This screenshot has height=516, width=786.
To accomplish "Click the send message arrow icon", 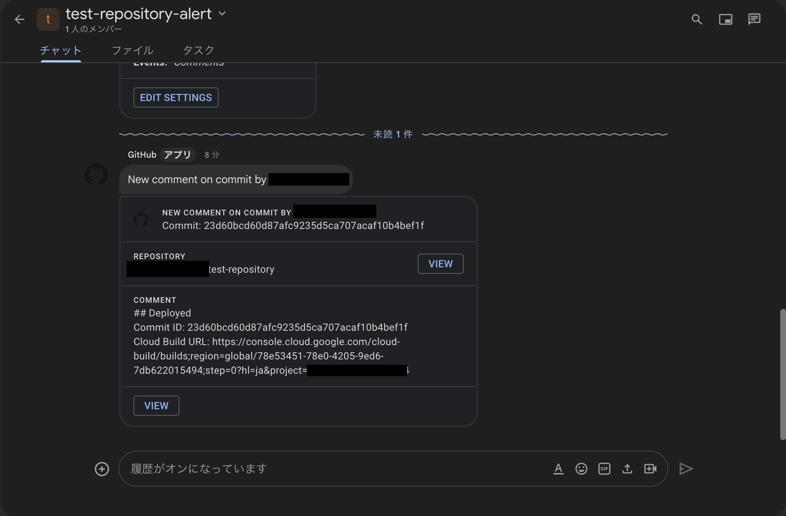I will pos(686,469).
